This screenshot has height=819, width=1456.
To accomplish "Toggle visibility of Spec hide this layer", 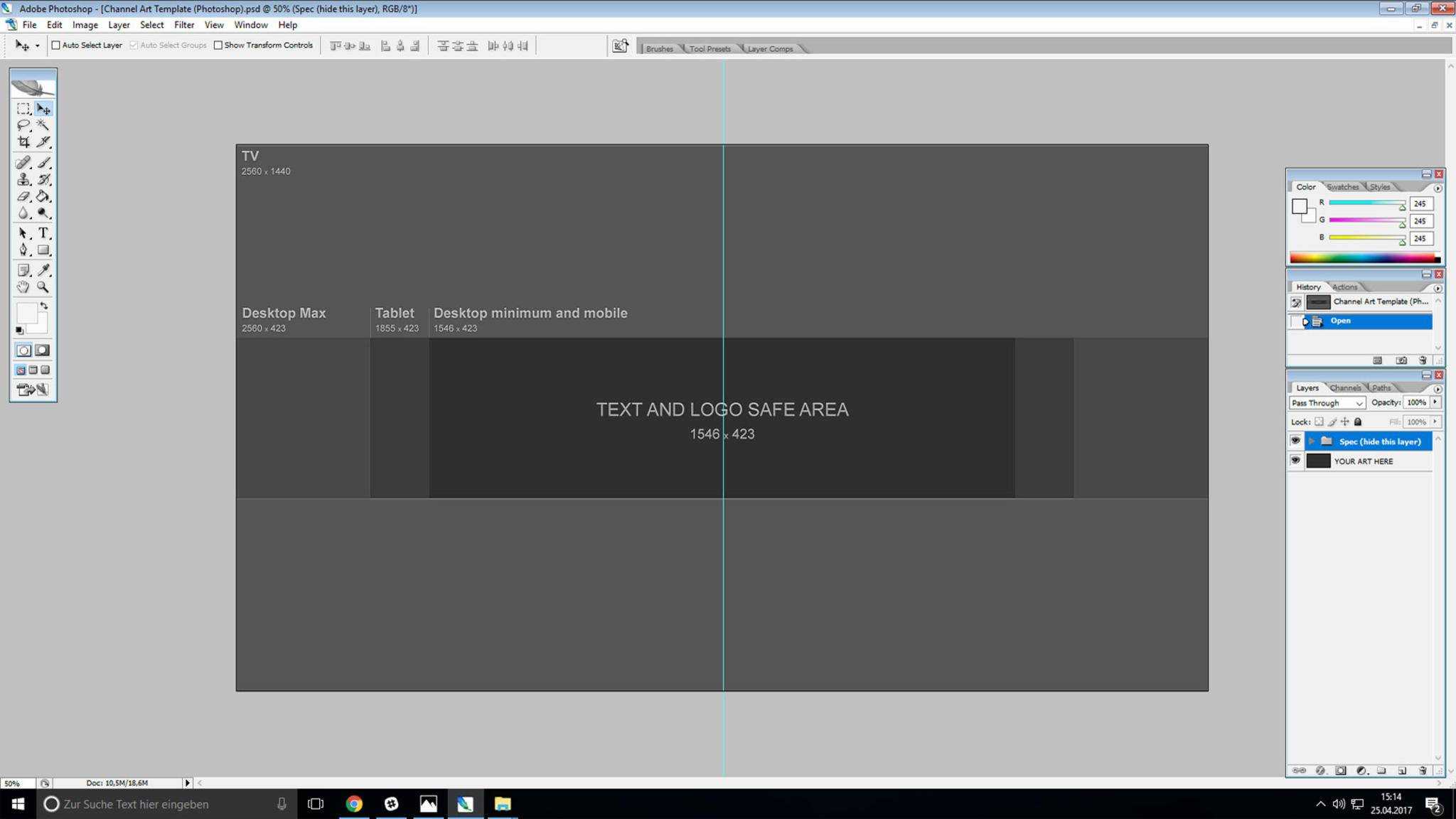I will click(1296, 441).
